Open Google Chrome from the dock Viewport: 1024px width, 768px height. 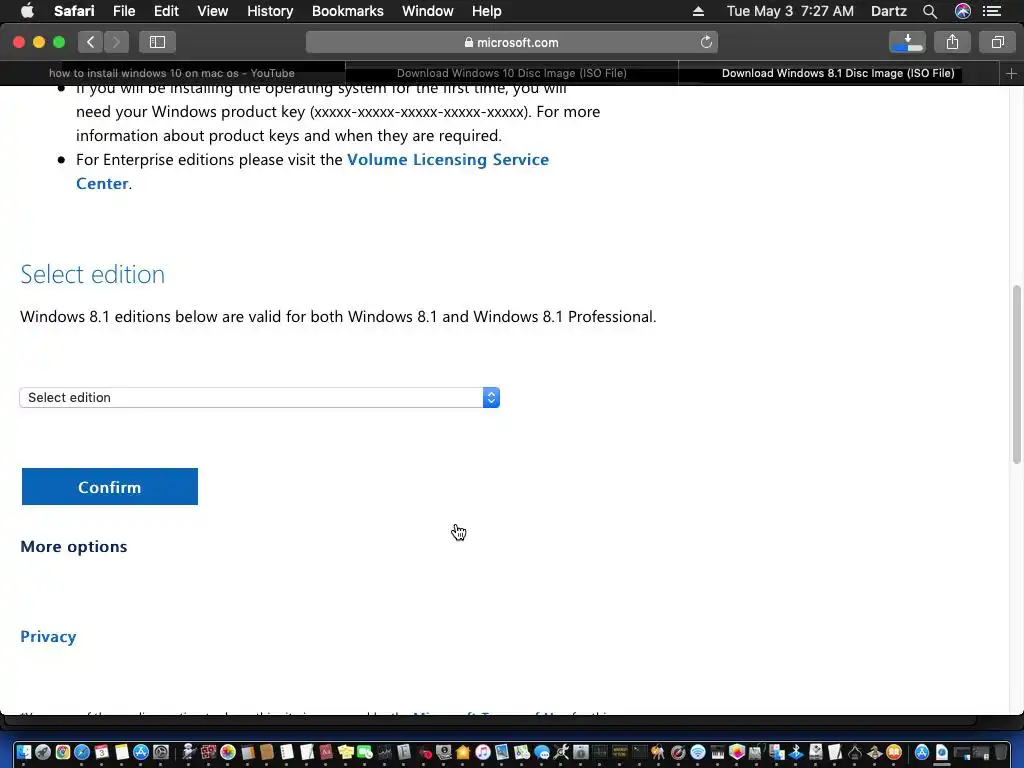point(63,752)
